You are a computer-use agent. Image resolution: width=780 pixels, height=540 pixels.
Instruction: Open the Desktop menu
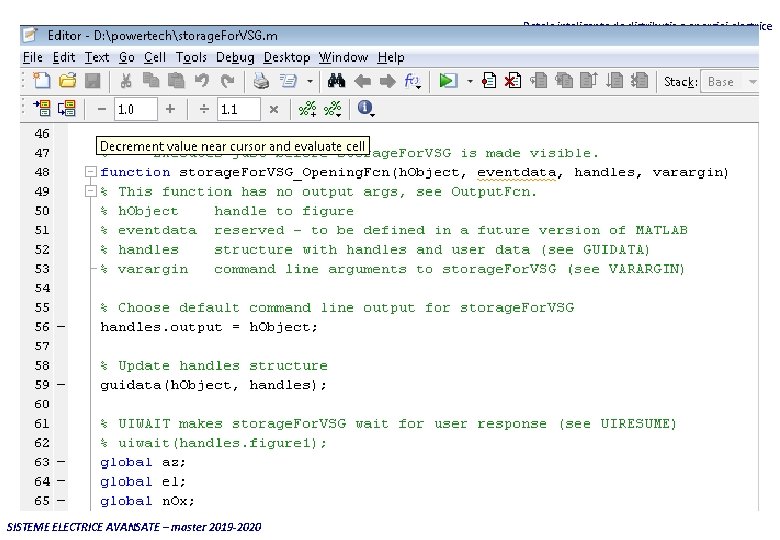(x=287, y=58)
